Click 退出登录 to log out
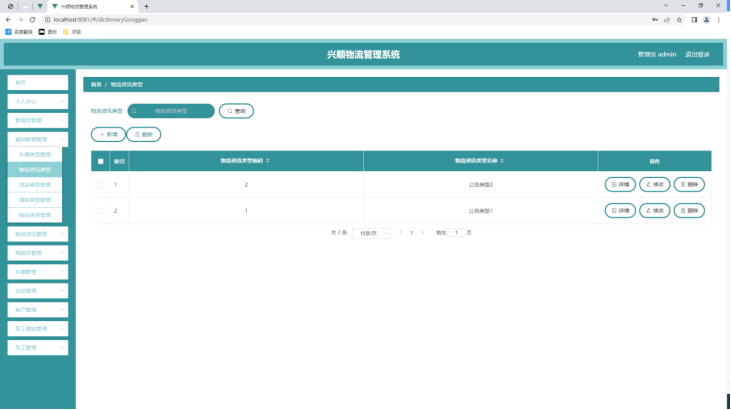The image size is (731, 410). point(697,55)
